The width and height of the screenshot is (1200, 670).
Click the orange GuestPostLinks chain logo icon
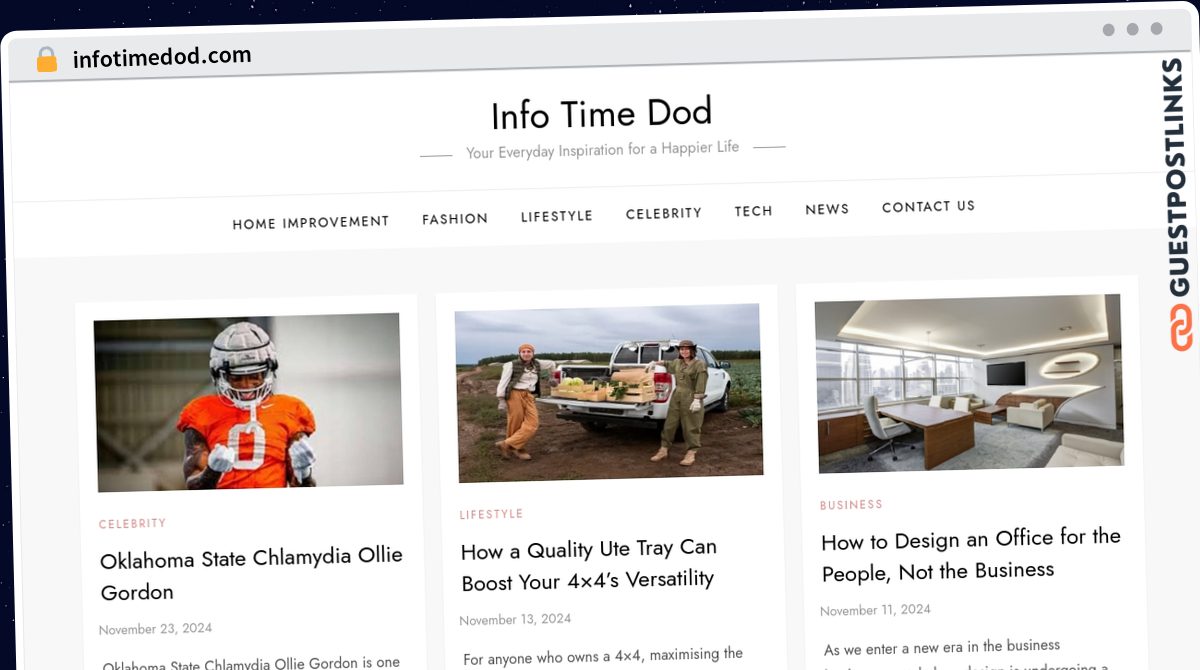[1181, 329]
